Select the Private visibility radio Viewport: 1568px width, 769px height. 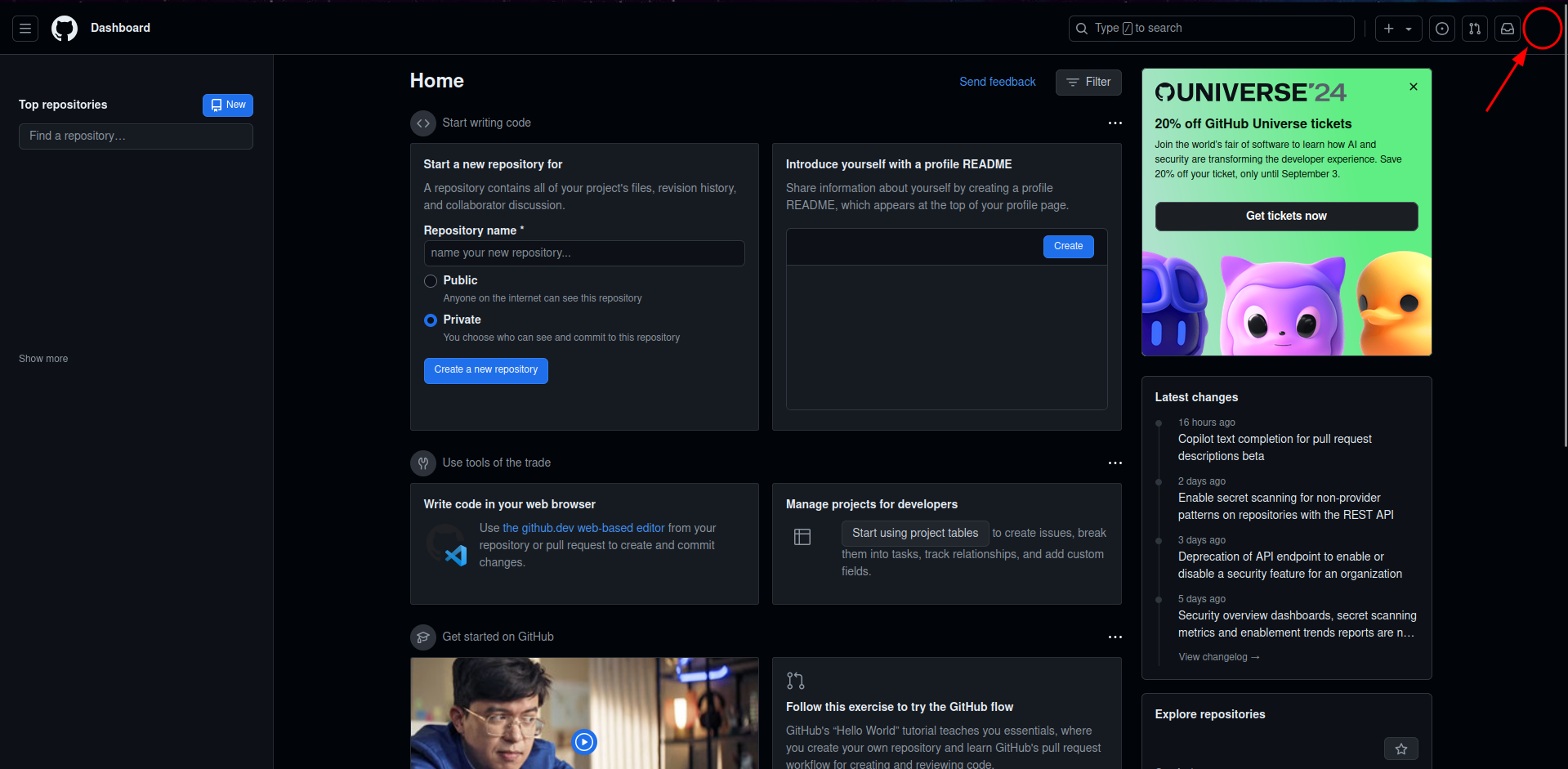coord(431,320)
